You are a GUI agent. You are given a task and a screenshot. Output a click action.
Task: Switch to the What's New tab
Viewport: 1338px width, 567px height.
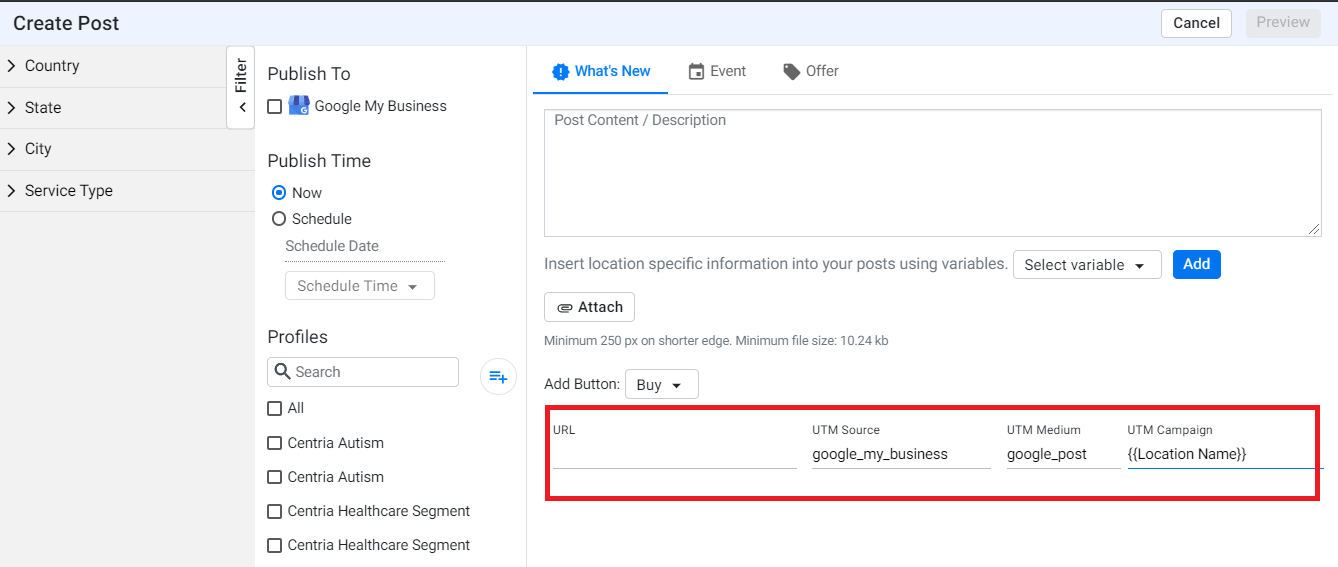point(601,71)
